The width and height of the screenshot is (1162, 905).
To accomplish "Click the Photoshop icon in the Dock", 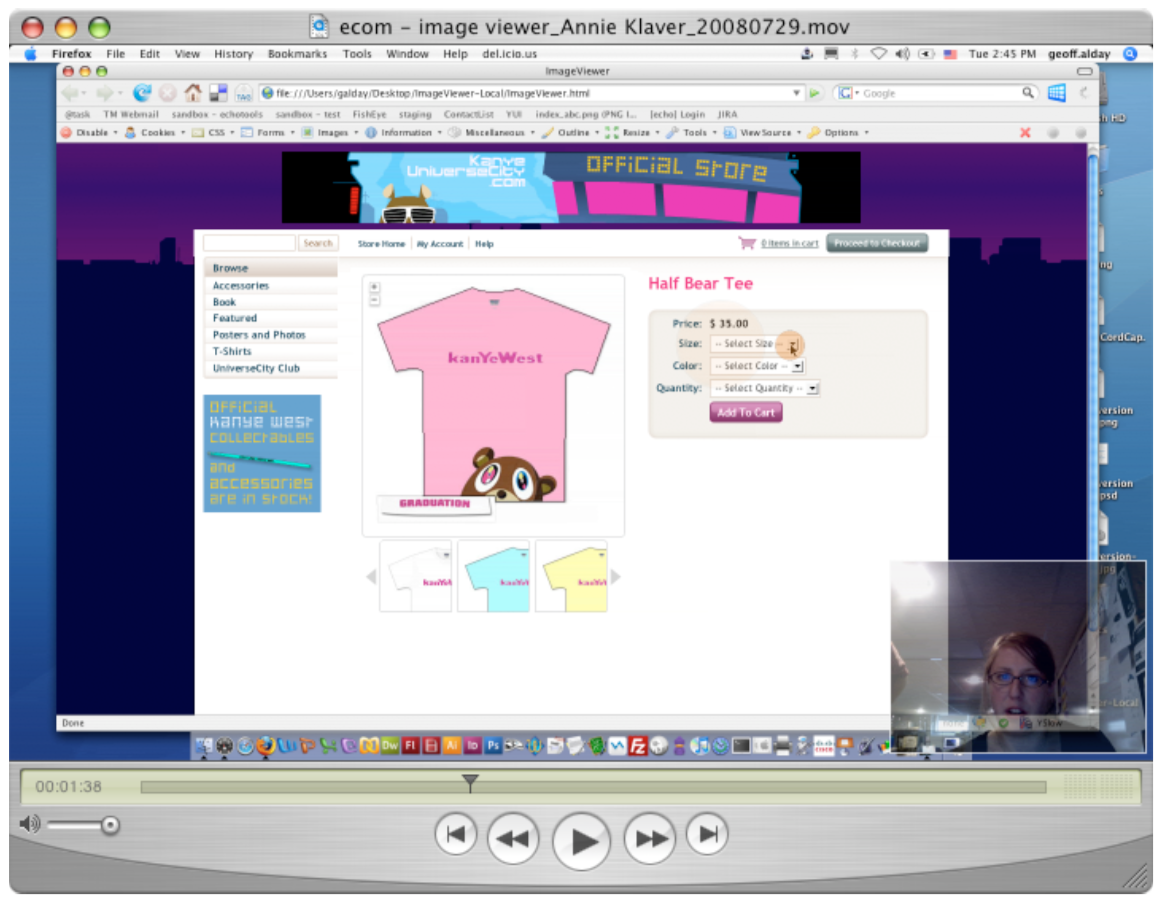I will 493,746.
